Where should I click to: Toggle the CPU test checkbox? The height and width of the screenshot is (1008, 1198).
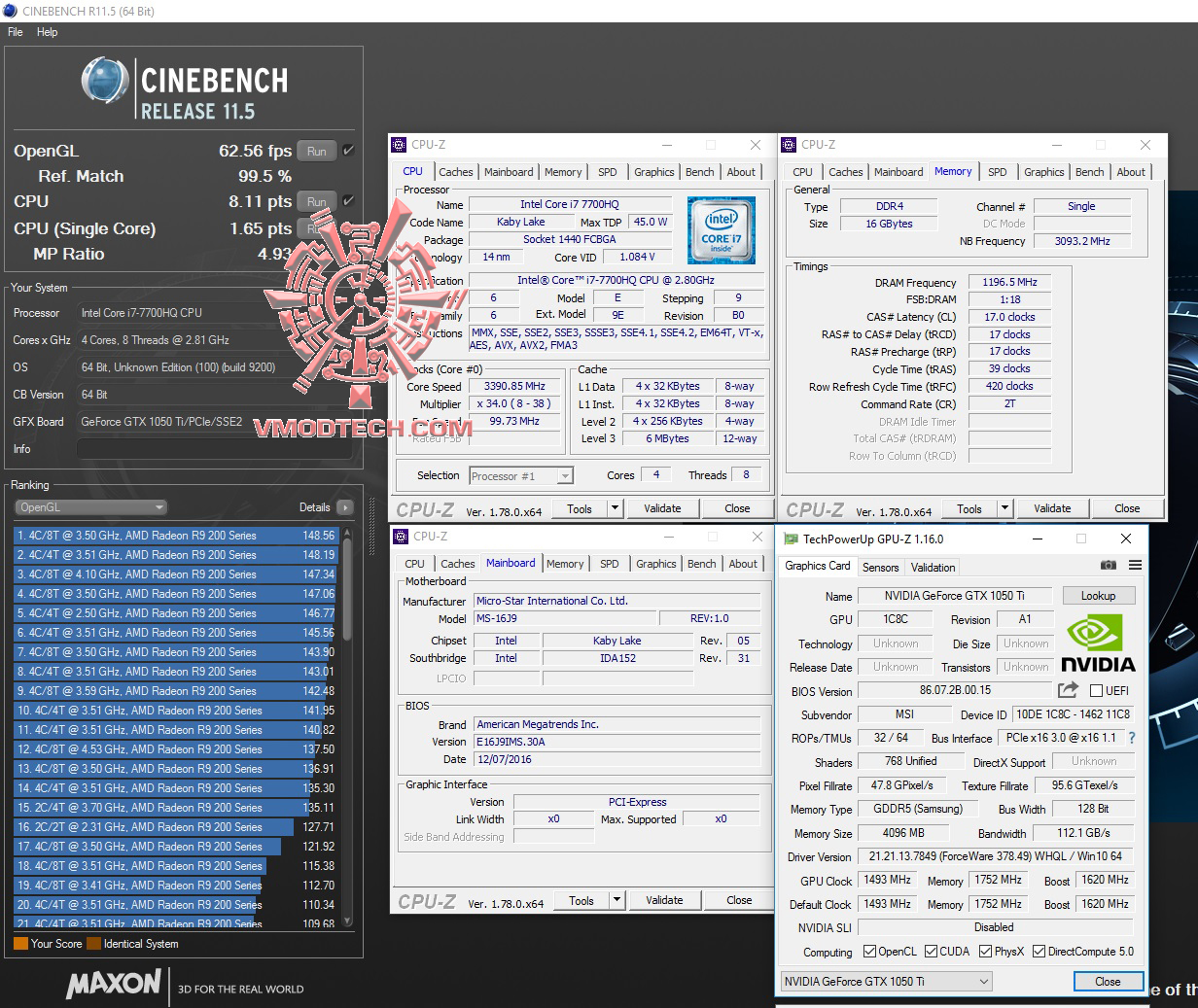(x=348, y=201)
